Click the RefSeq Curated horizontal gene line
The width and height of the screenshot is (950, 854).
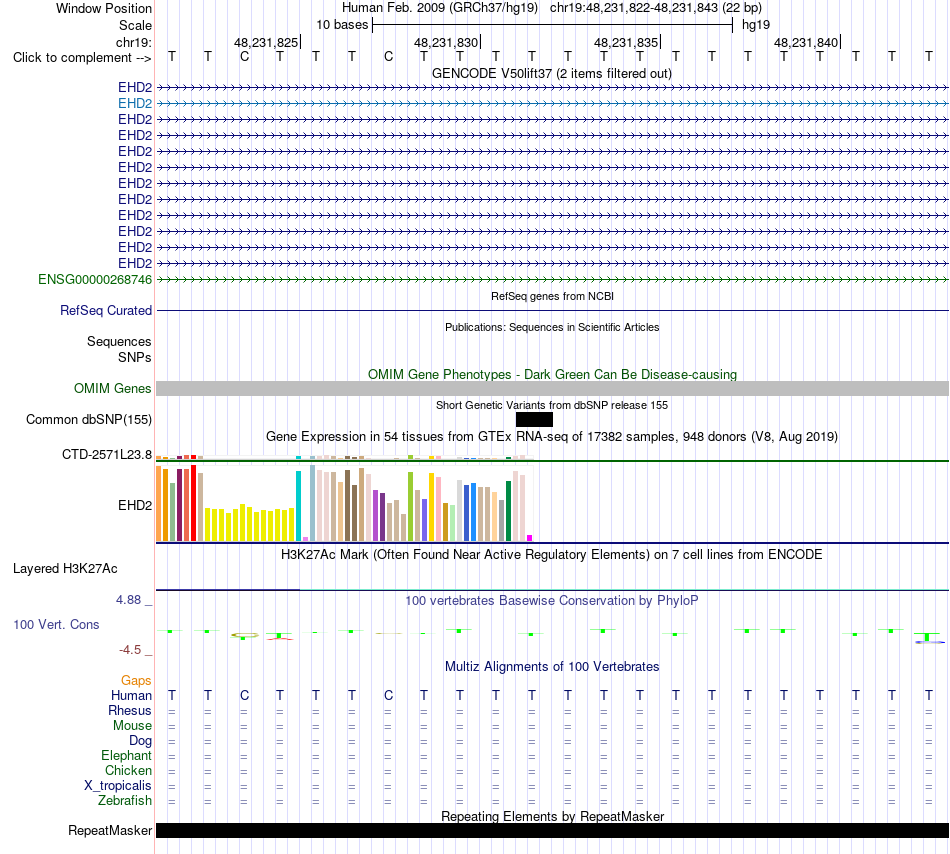[552, 311]
